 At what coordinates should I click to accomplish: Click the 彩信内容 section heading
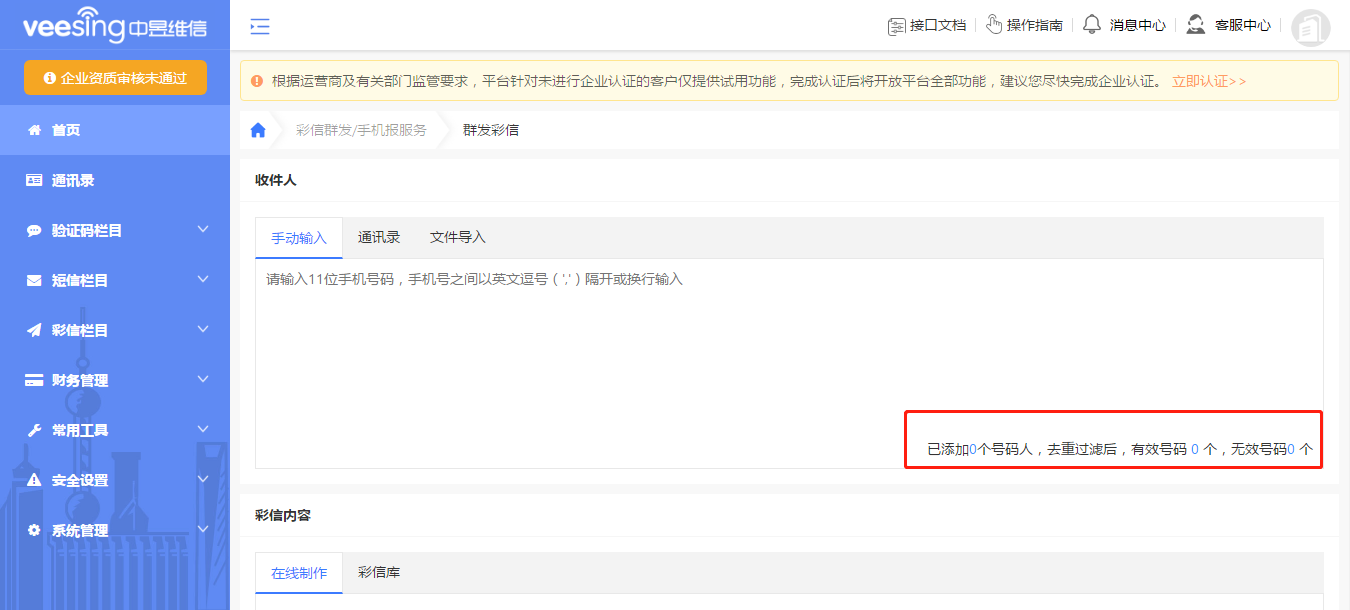click(283, 515)
